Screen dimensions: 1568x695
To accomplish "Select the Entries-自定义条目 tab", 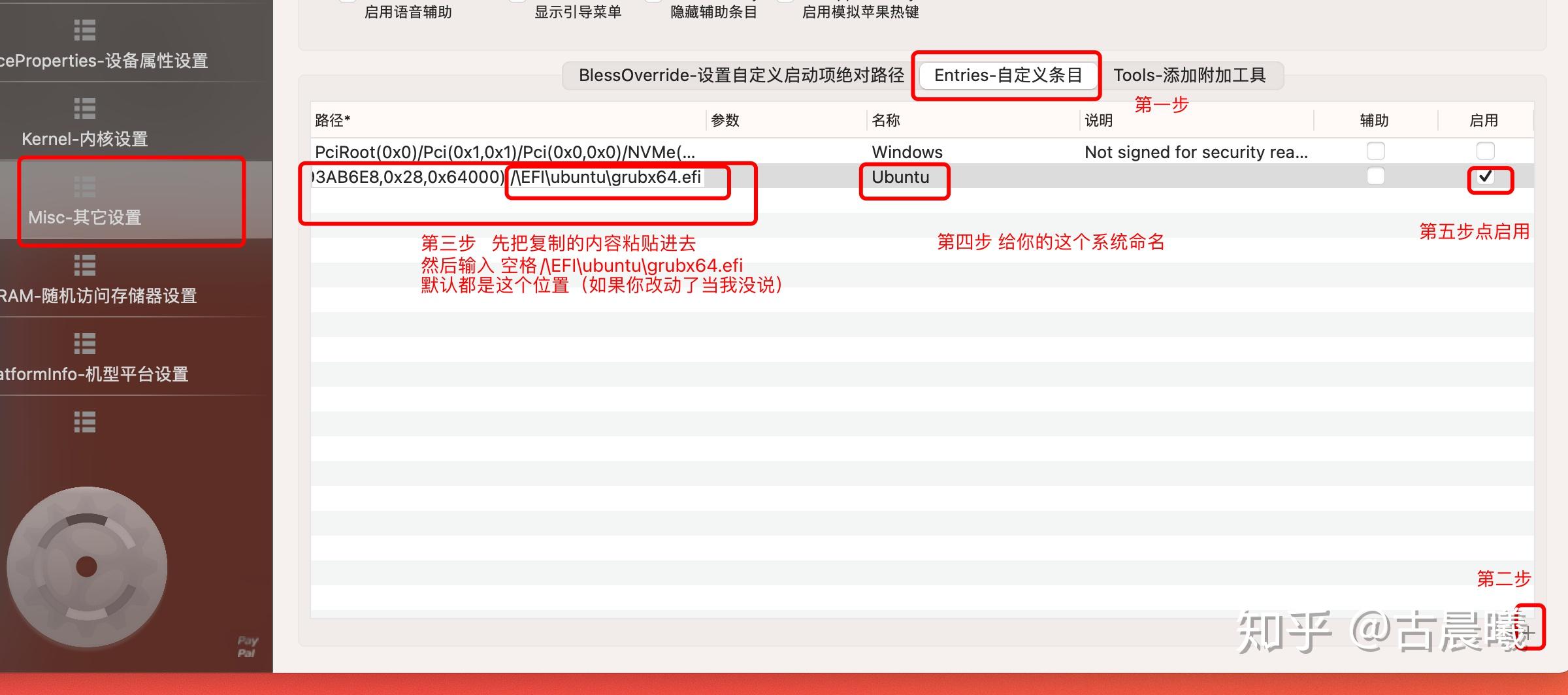I will pos(1007,75).
